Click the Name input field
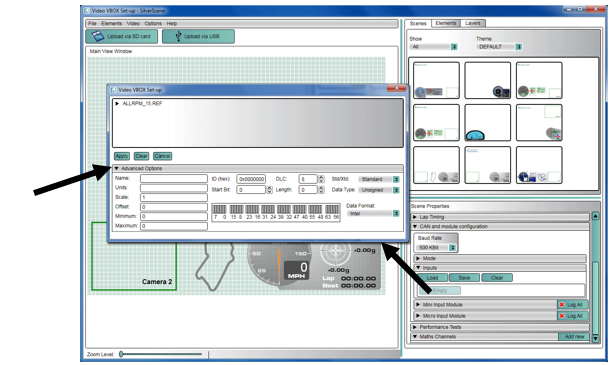 [174, 179]
